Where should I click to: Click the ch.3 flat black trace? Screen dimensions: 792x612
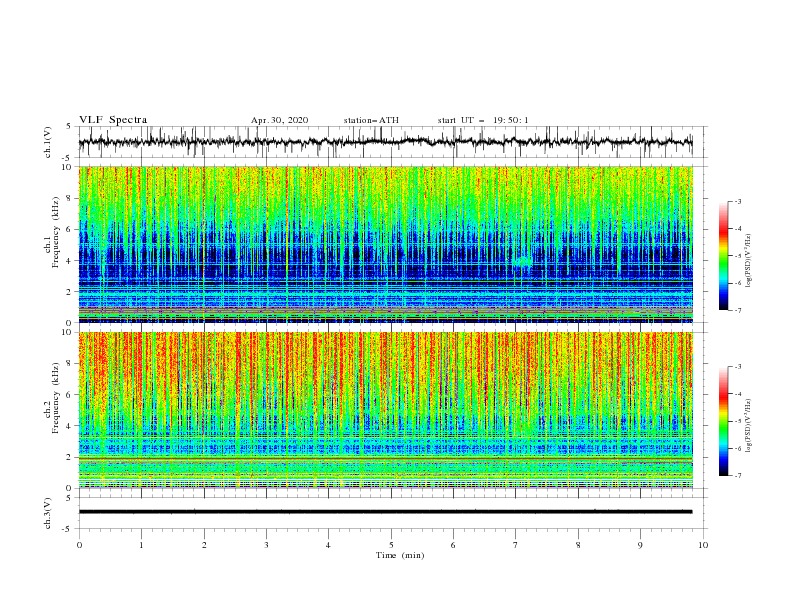coord(386,512)
